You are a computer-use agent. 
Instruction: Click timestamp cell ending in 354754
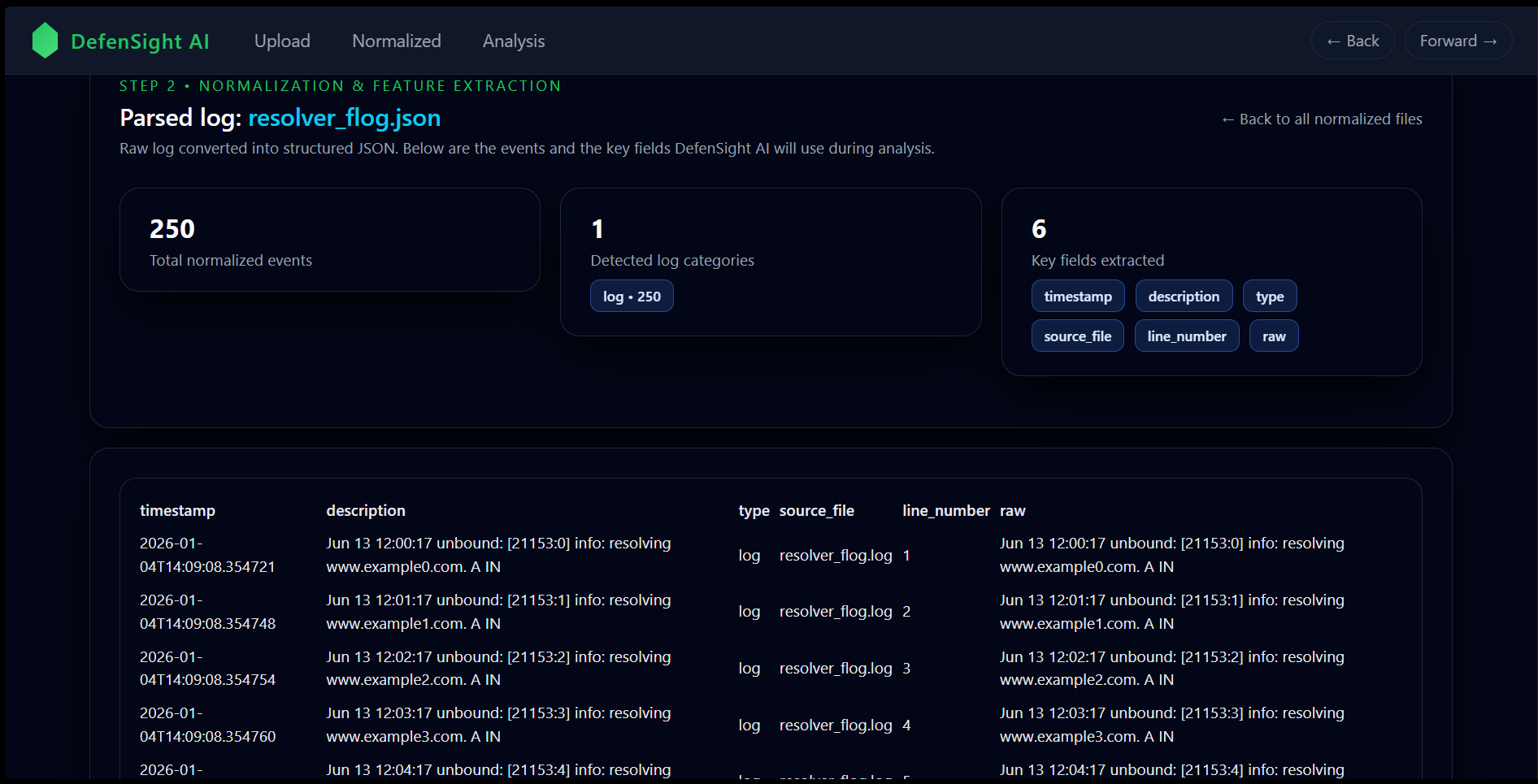tap(207, 668)
